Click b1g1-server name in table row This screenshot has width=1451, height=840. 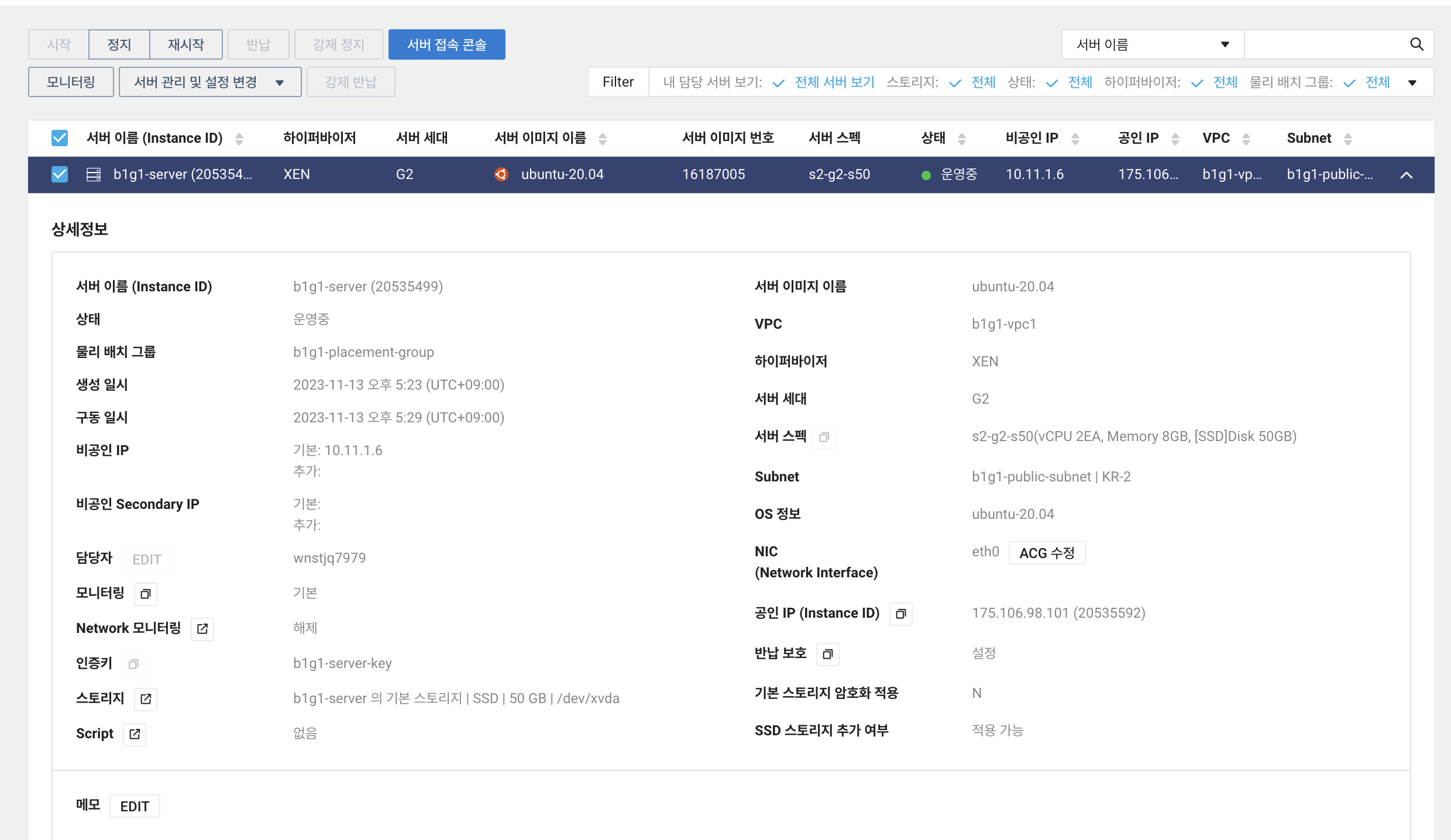(x=183, y=174)
